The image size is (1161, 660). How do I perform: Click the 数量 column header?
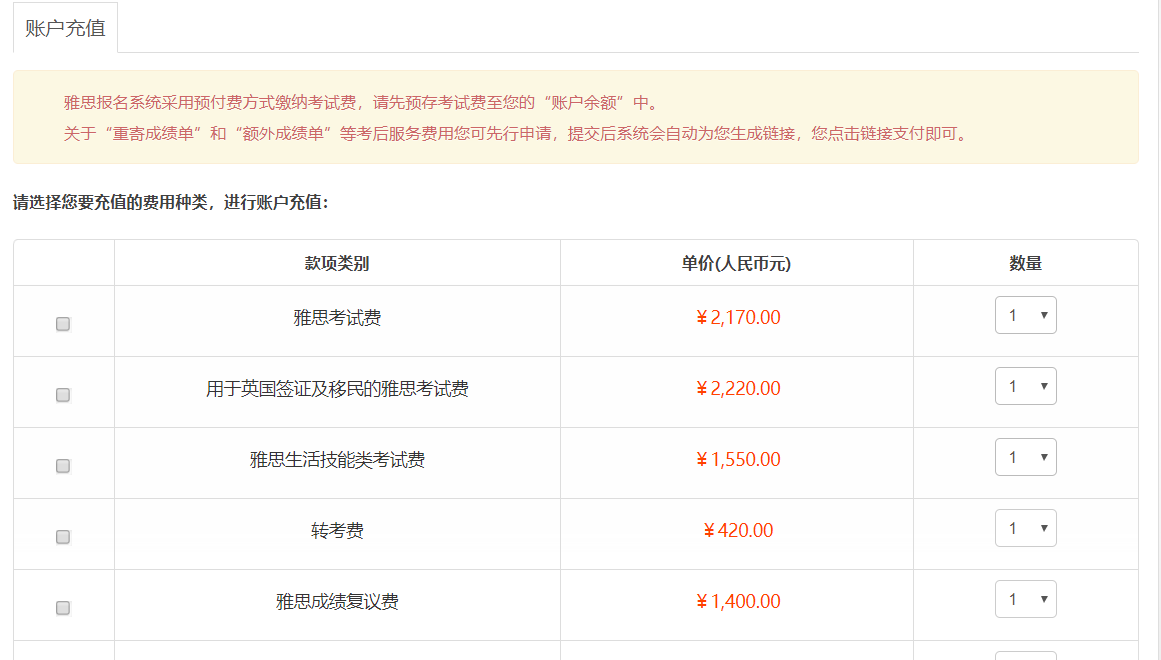click(x=1026, y=264)
